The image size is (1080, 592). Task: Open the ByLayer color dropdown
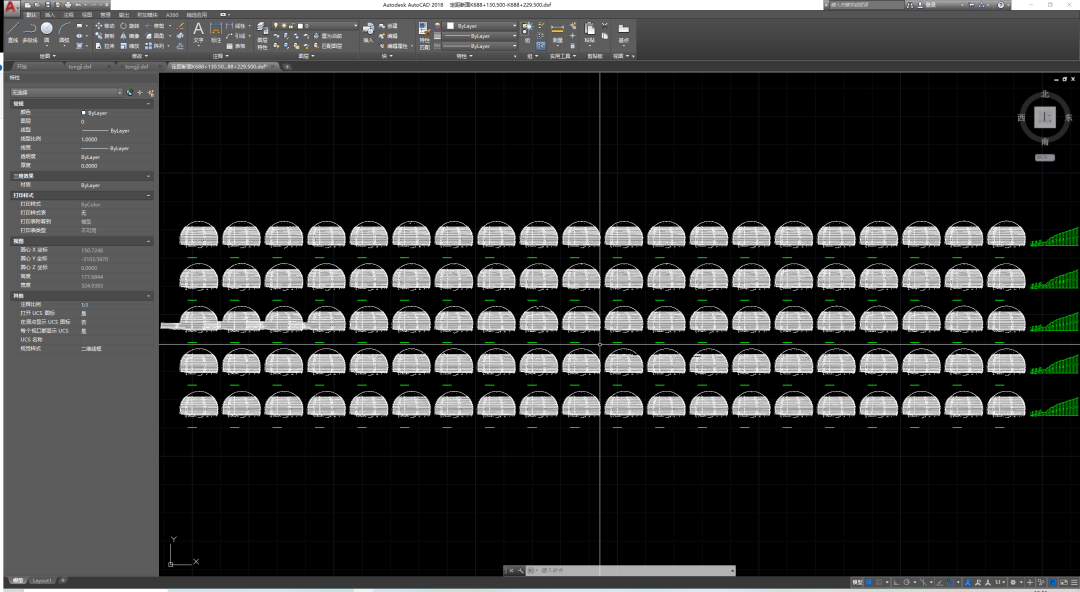(x=482, y=25)
